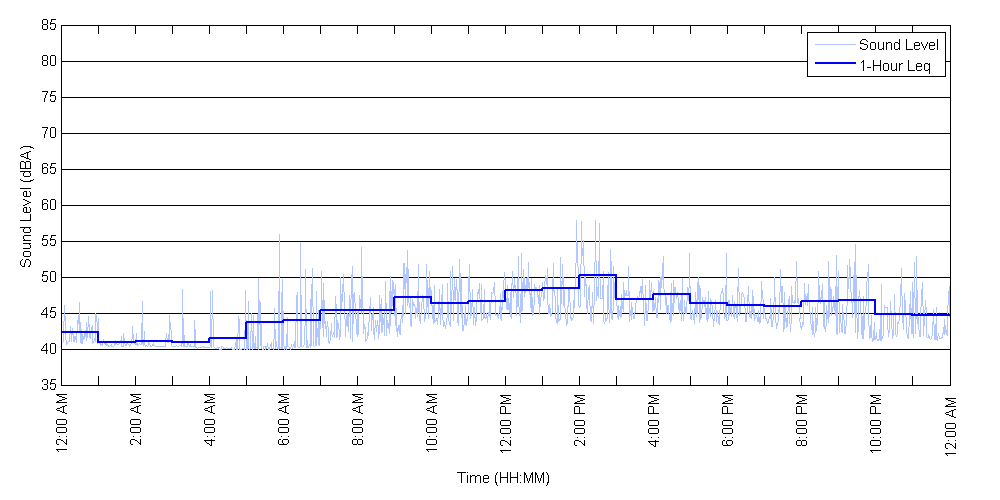Viewport: 1000px width, 500px height.
Task: Click the light blue legend line sample
Action: (x=833, y=44)
